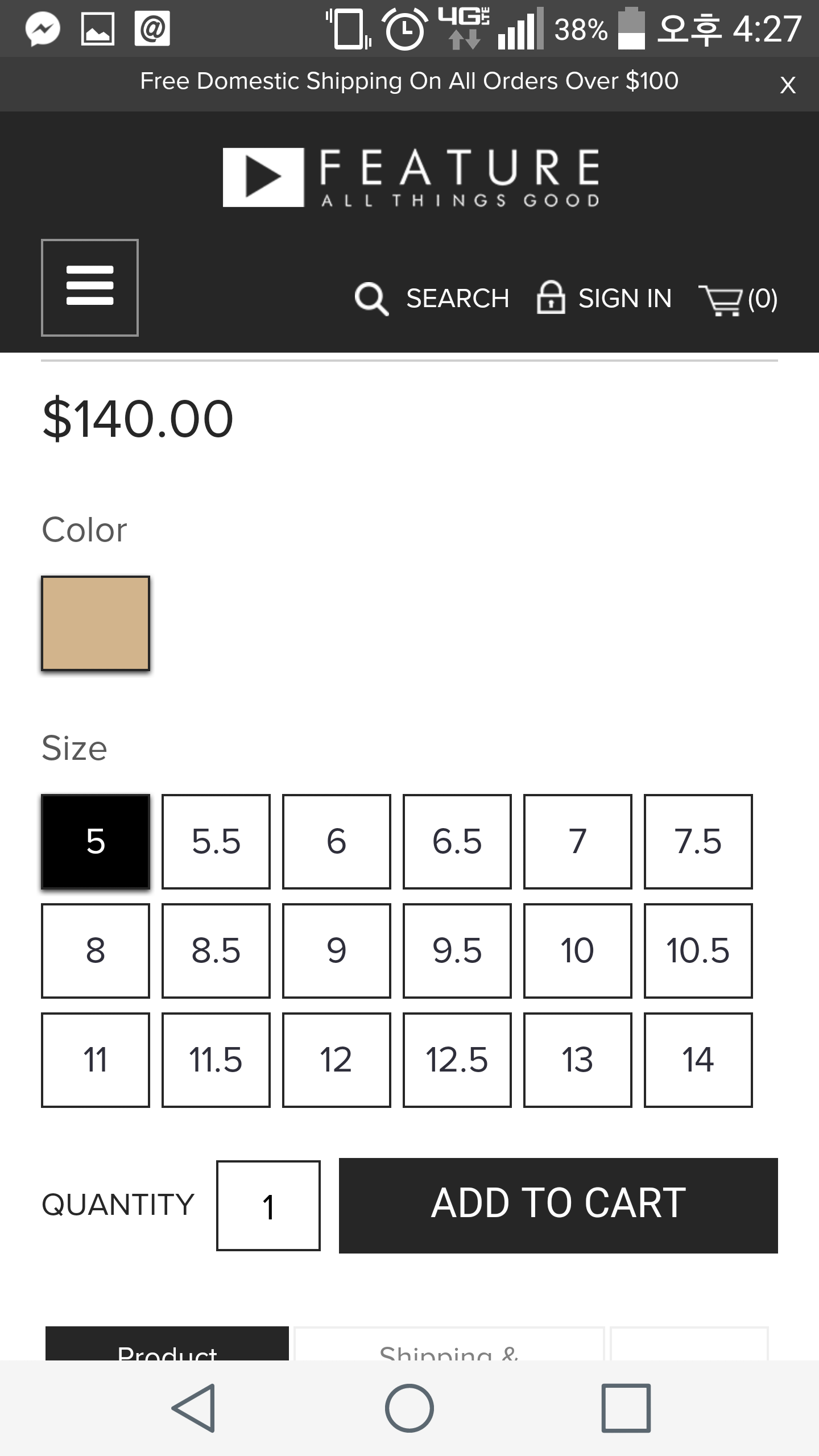Viewport: 819px width, 1456px height.
Task: Select size 7.5 box
Action: click(x=698, y=841)
